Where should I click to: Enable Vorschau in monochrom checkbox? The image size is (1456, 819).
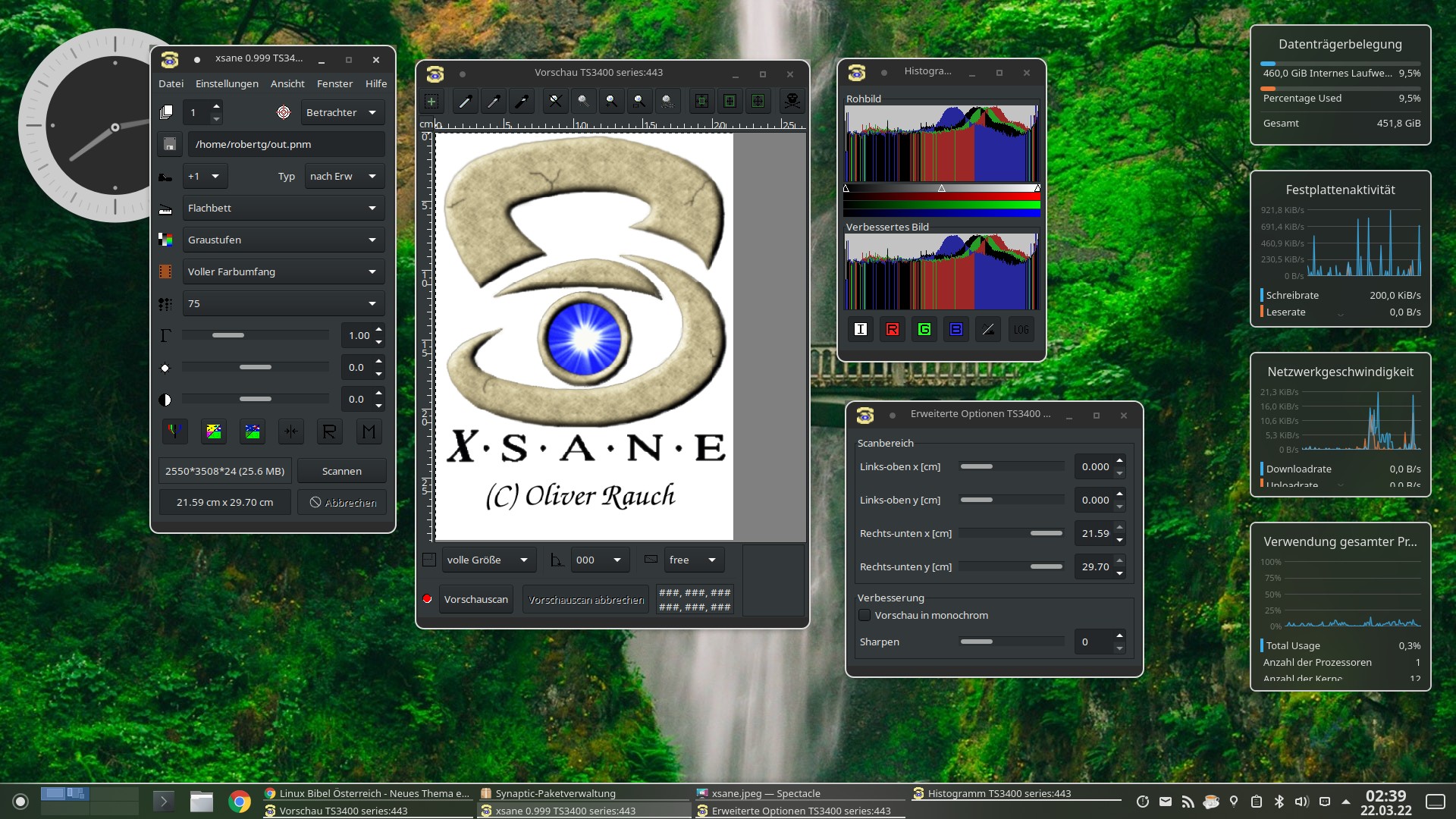coord(864,615)
